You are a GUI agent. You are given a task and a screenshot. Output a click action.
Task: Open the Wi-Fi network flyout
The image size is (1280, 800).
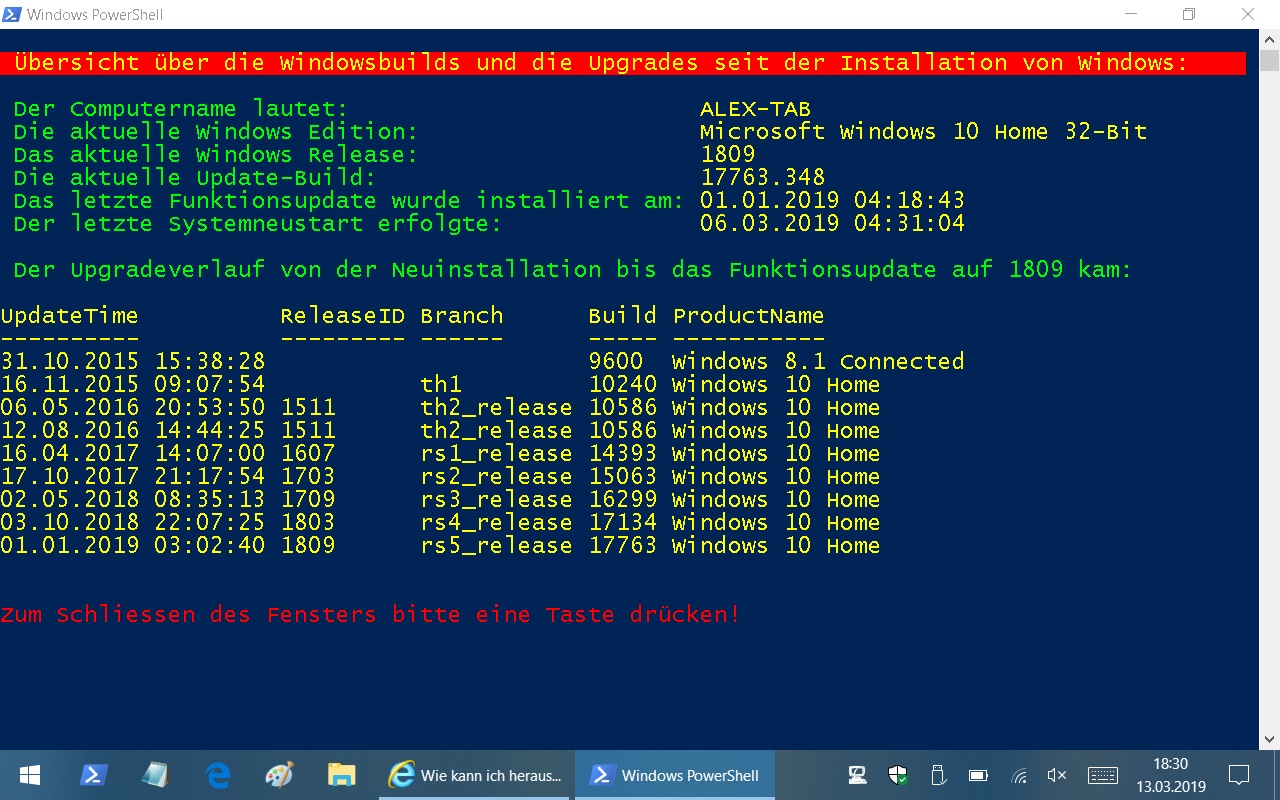coord(1019,775)
